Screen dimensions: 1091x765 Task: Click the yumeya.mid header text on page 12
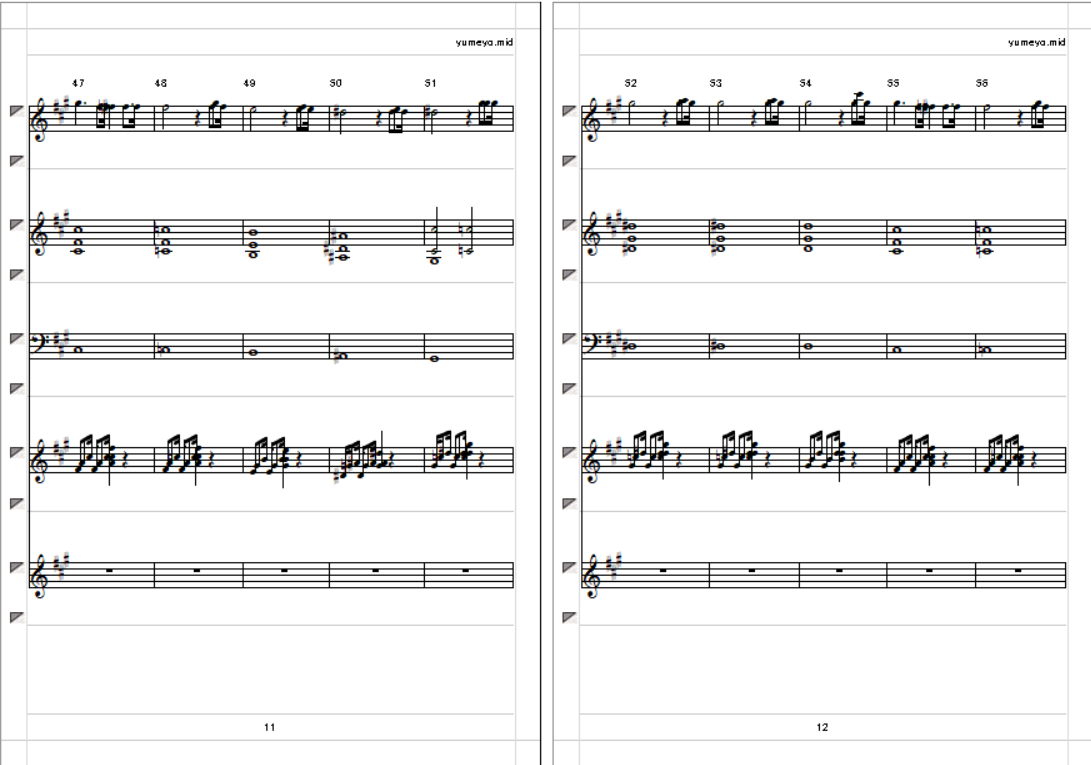click(1037, 42)
